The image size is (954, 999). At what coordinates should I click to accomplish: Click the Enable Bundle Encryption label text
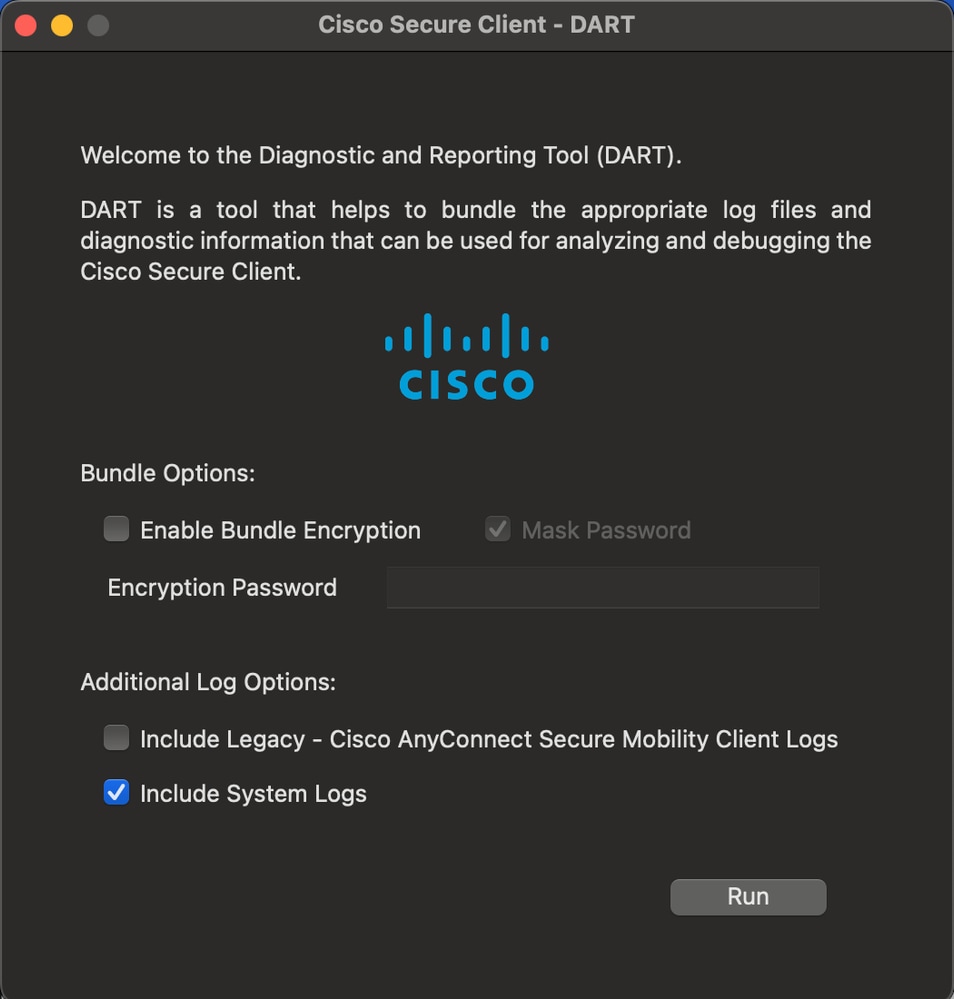(x=282, y=530)
